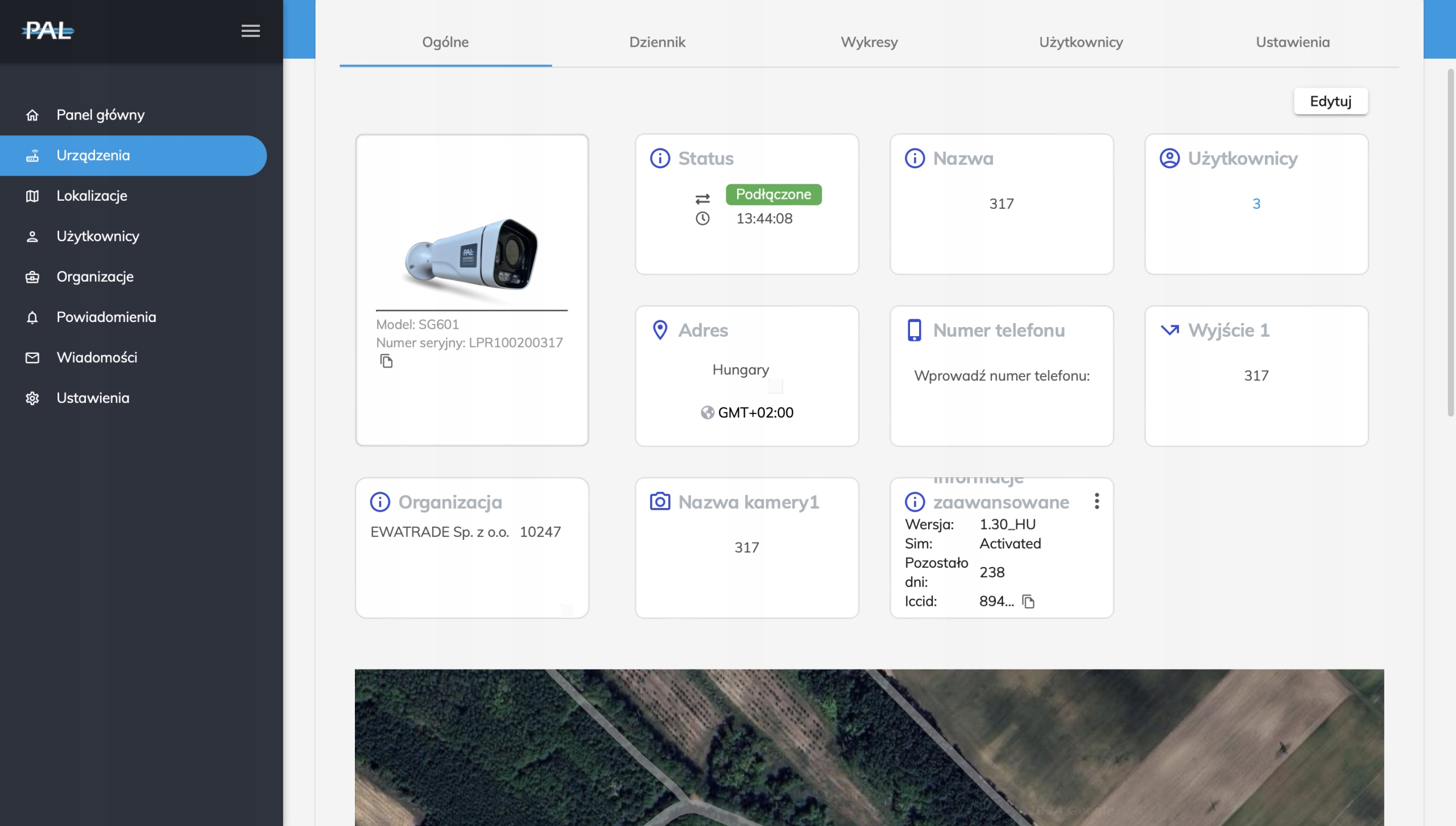Switch to the Dziennik tab
Viewport: 1456px width, 826px height.
point(657,42)
